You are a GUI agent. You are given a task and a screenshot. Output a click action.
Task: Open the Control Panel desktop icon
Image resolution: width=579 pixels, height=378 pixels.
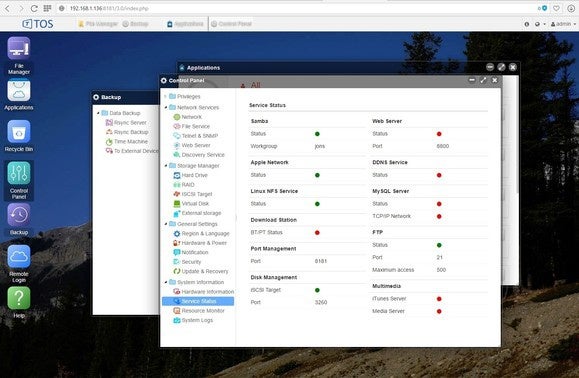pos(19,181)
